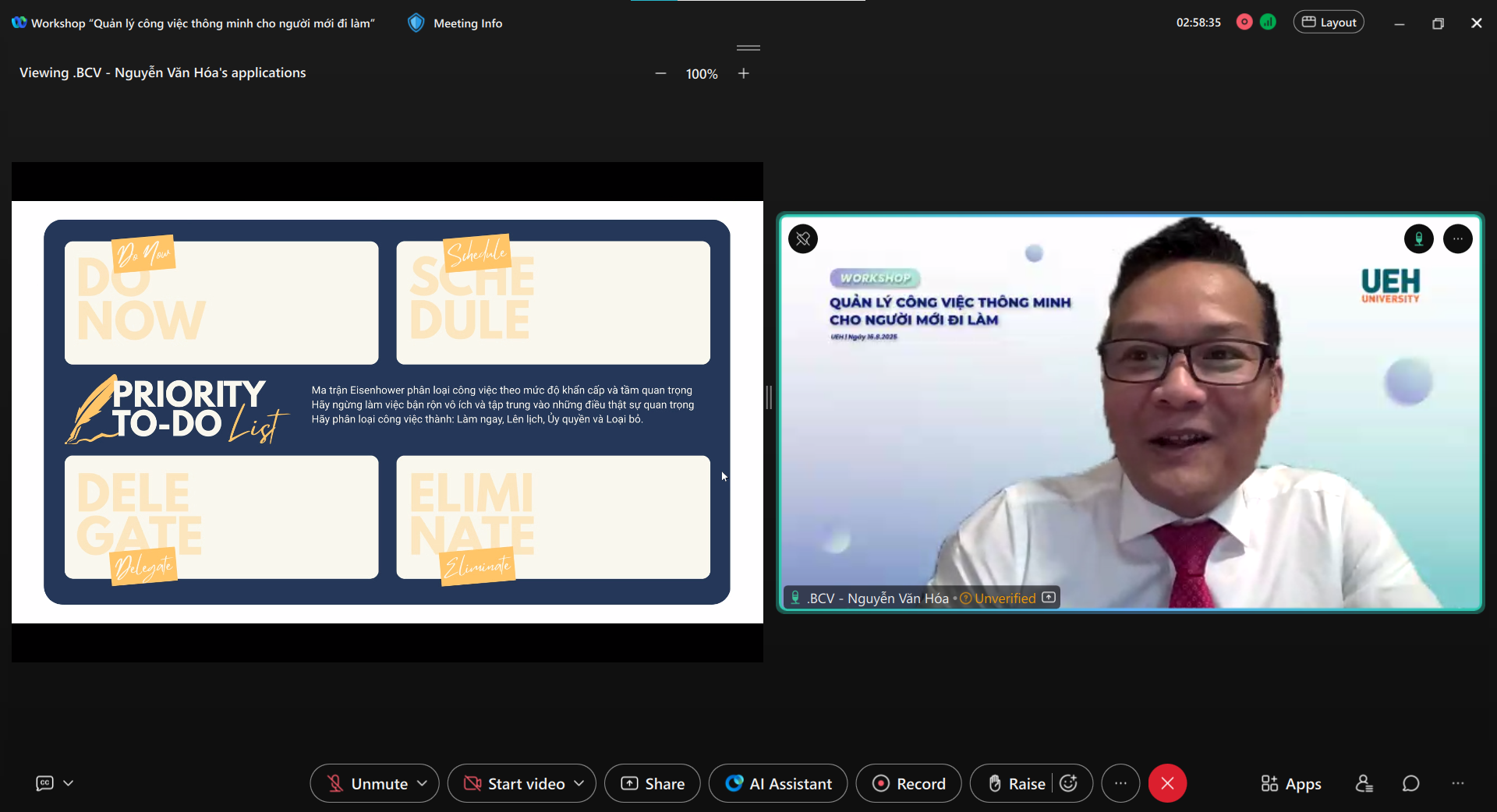Open closed captions options chevron
This screenshot has width=1497, height=812.
(x=69, y=783)
